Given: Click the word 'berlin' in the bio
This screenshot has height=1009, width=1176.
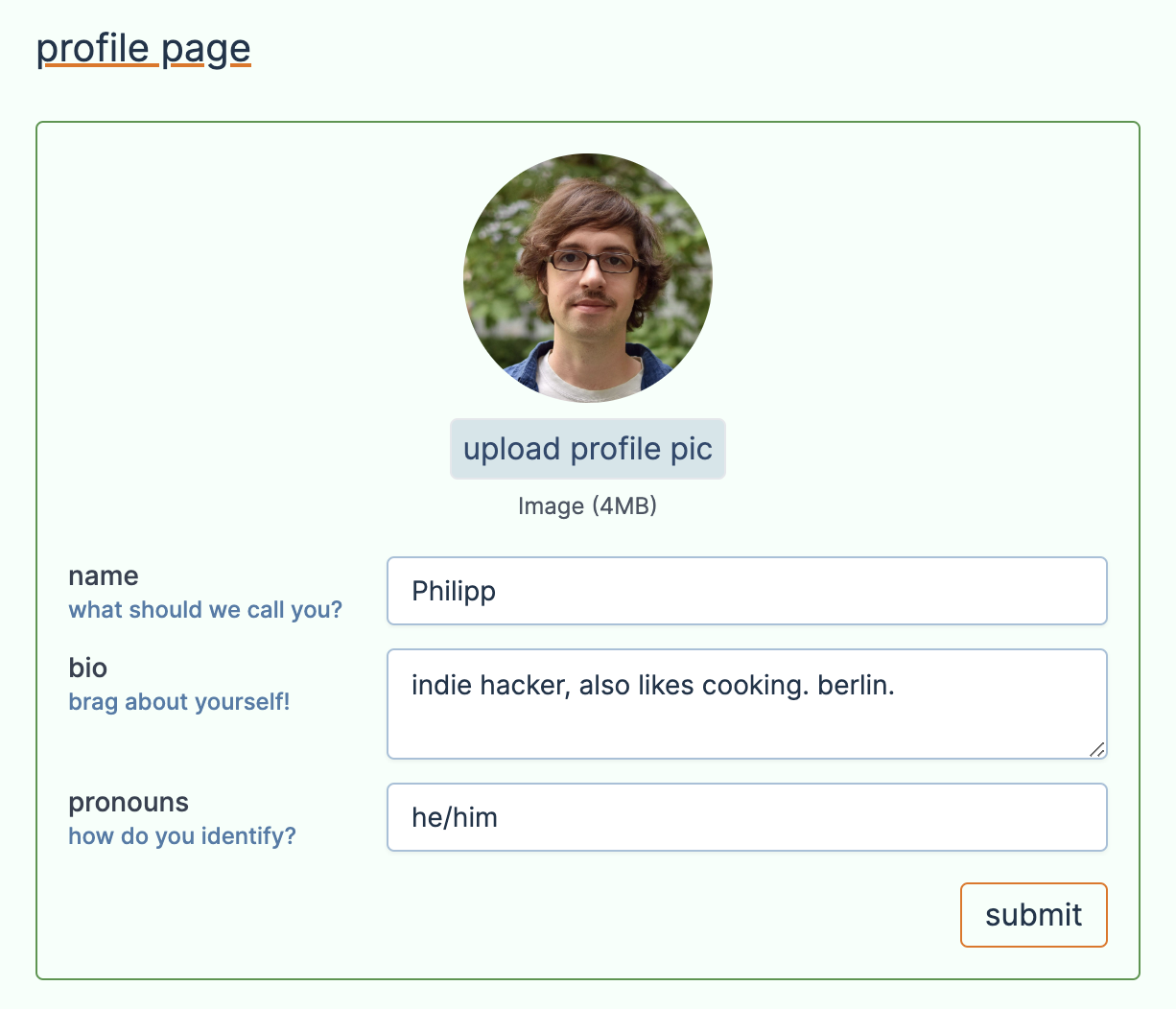Looking at the screenshot, I should [853, 686].
